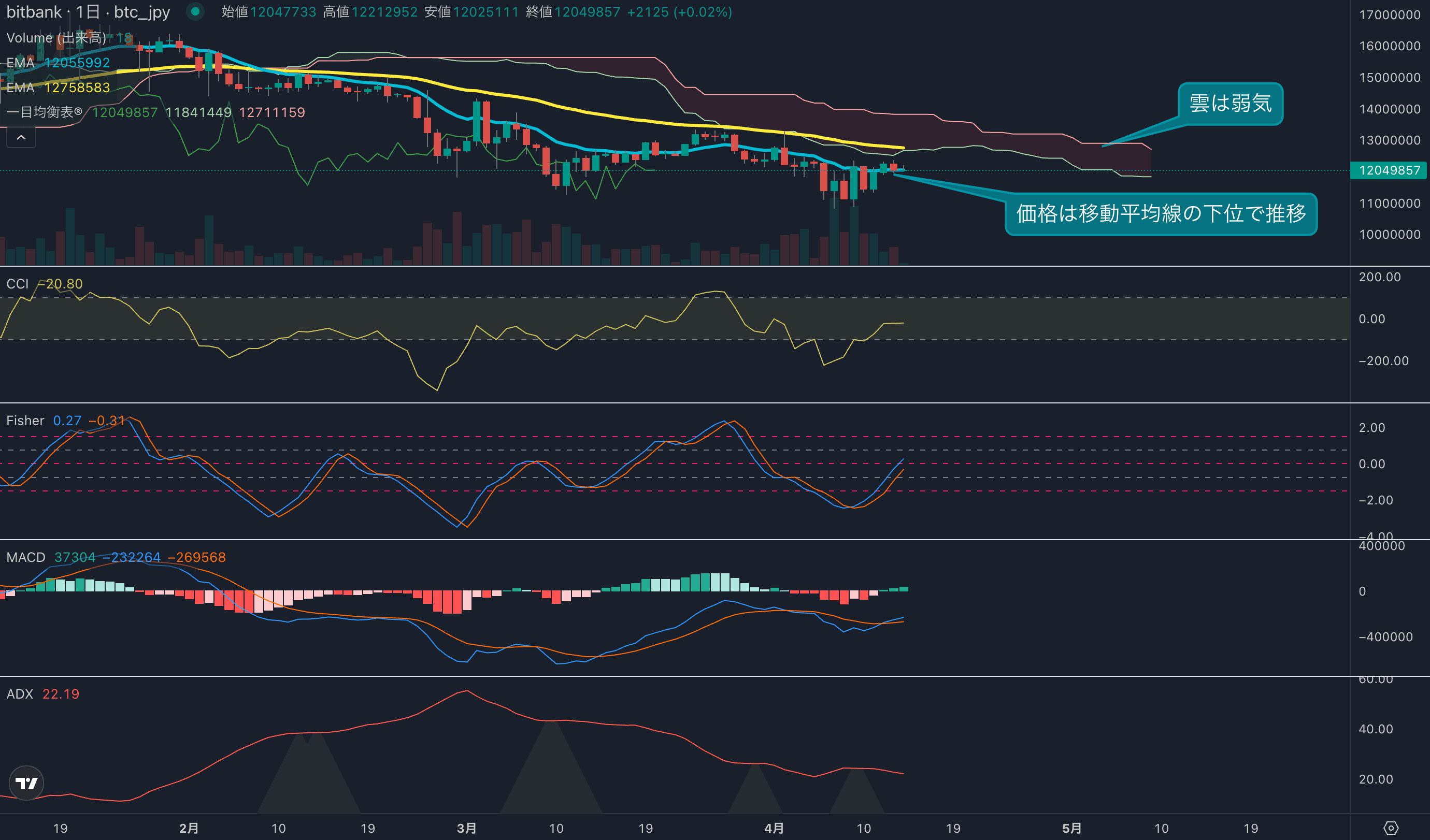
Task: Click 13000000 on the price scale
Action: coord(1389,140)
